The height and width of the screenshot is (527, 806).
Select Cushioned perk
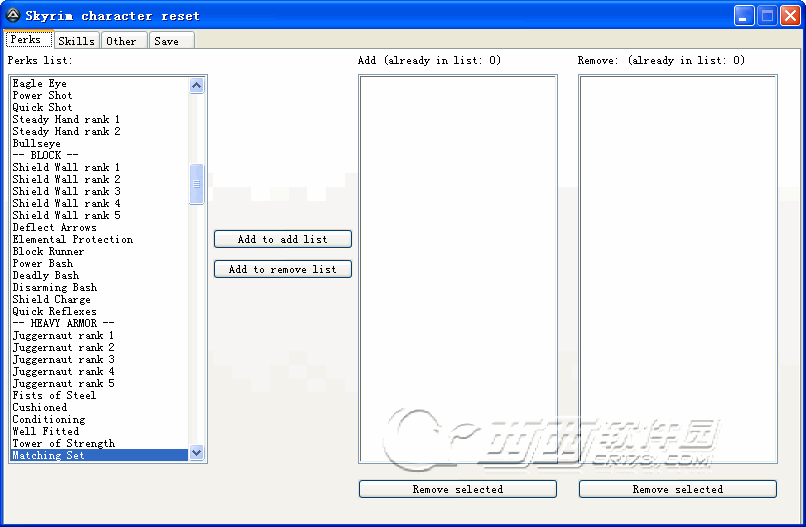click(100, 407)
